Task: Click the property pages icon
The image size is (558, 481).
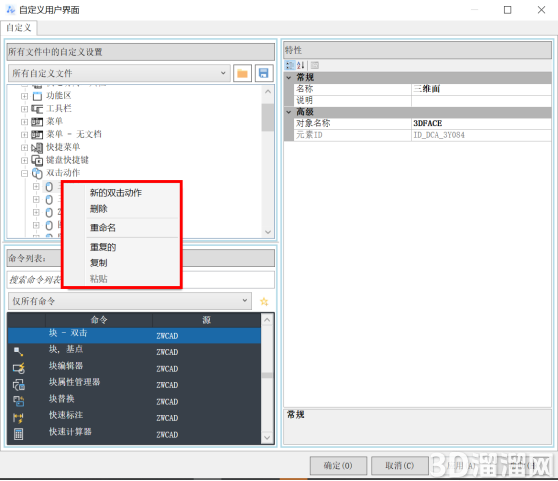Action: [x=315, y=65]
